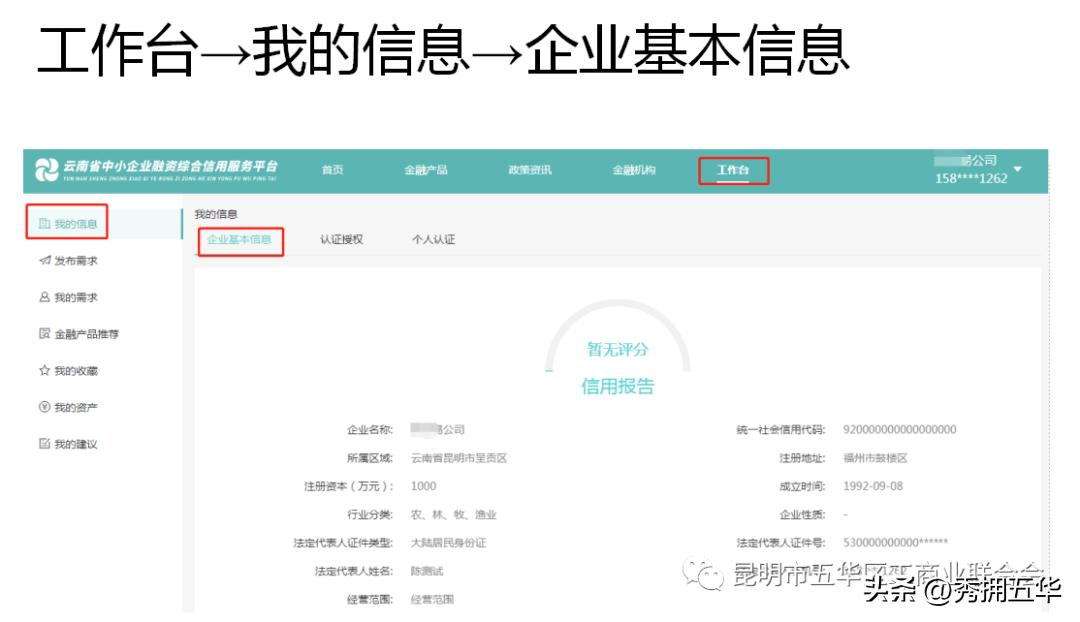Click the 暂无评分 score circle
The width and height of the screenshot is (1080, 622).
[x=617, y=349]
